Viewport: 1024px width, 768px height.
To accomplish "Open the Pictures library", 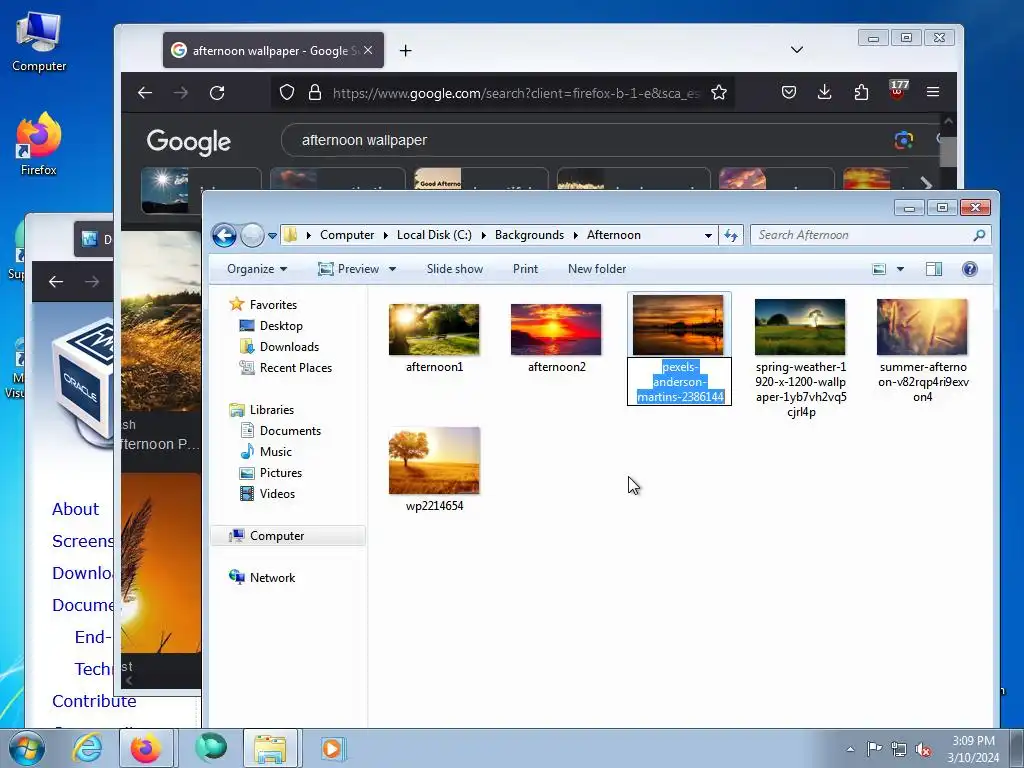I will tap(271, 473).
